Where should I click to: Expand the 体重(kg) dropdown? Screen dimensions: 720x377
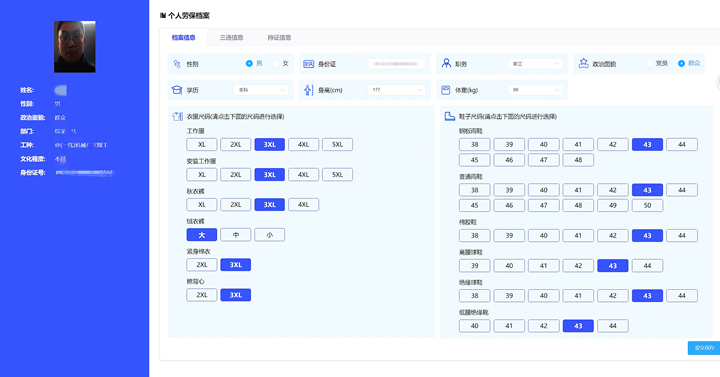535,90
